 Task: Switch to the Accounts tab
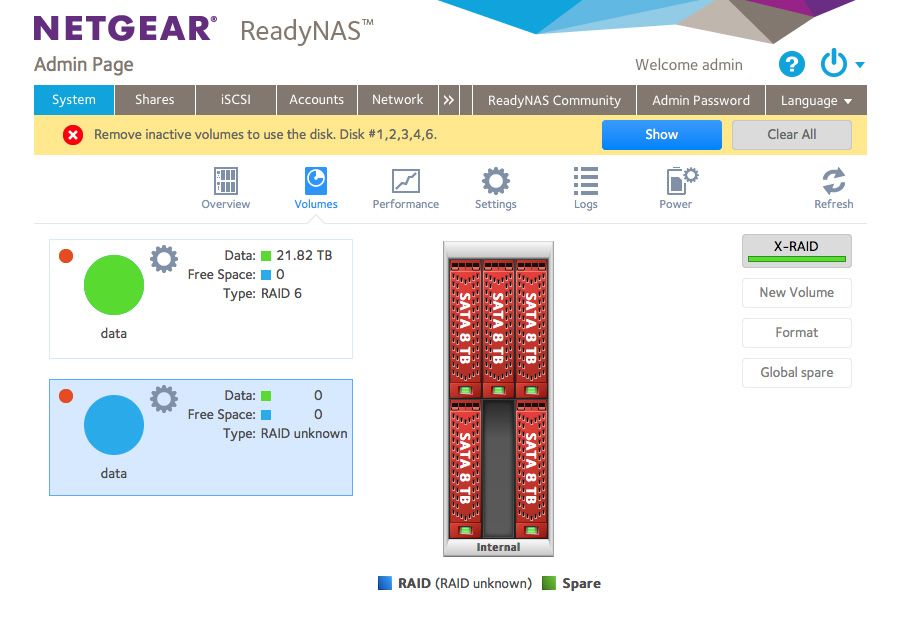[x=317, y=100]
